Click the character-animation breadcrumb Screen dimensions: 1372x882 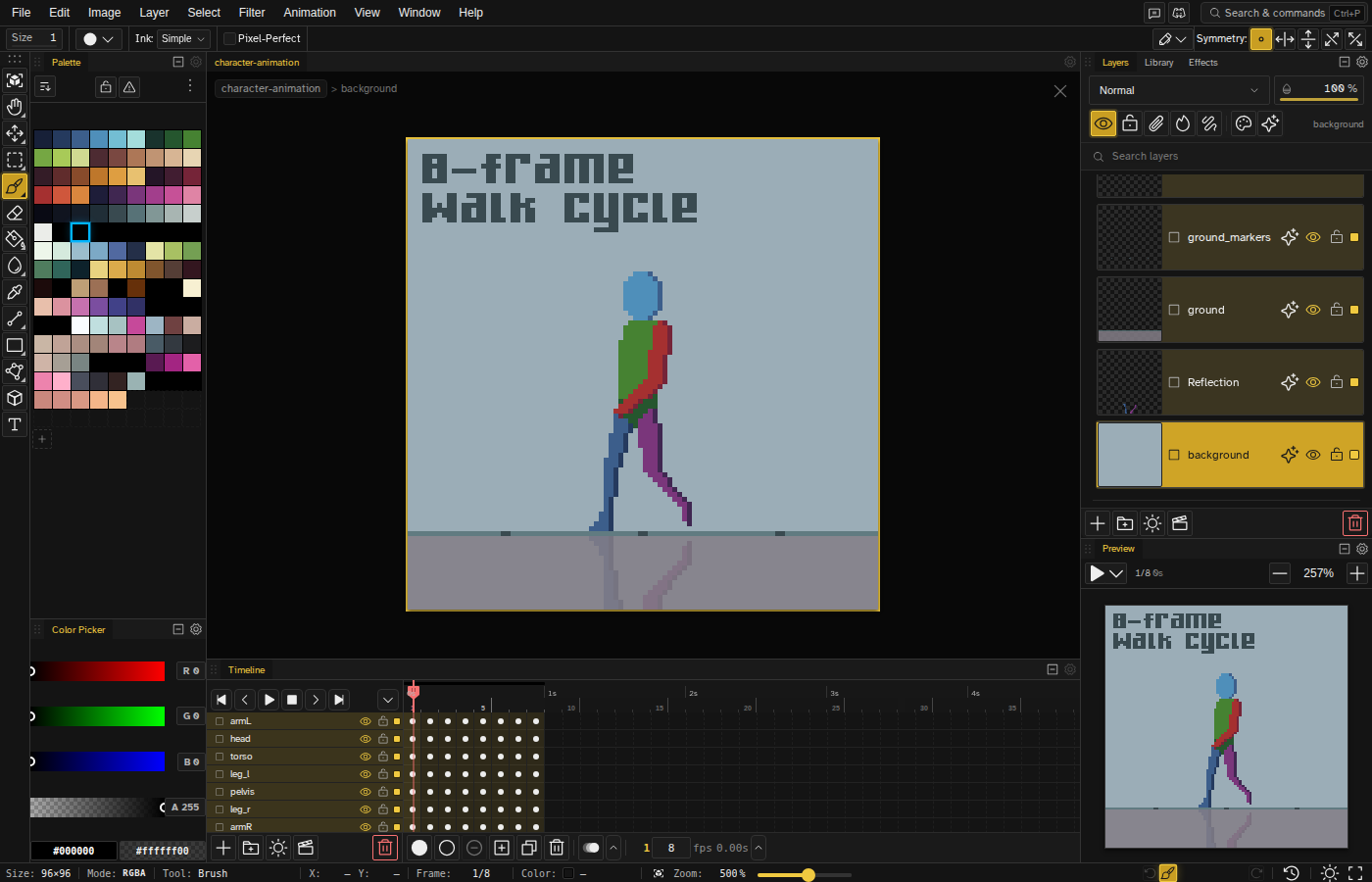point(270,88)
